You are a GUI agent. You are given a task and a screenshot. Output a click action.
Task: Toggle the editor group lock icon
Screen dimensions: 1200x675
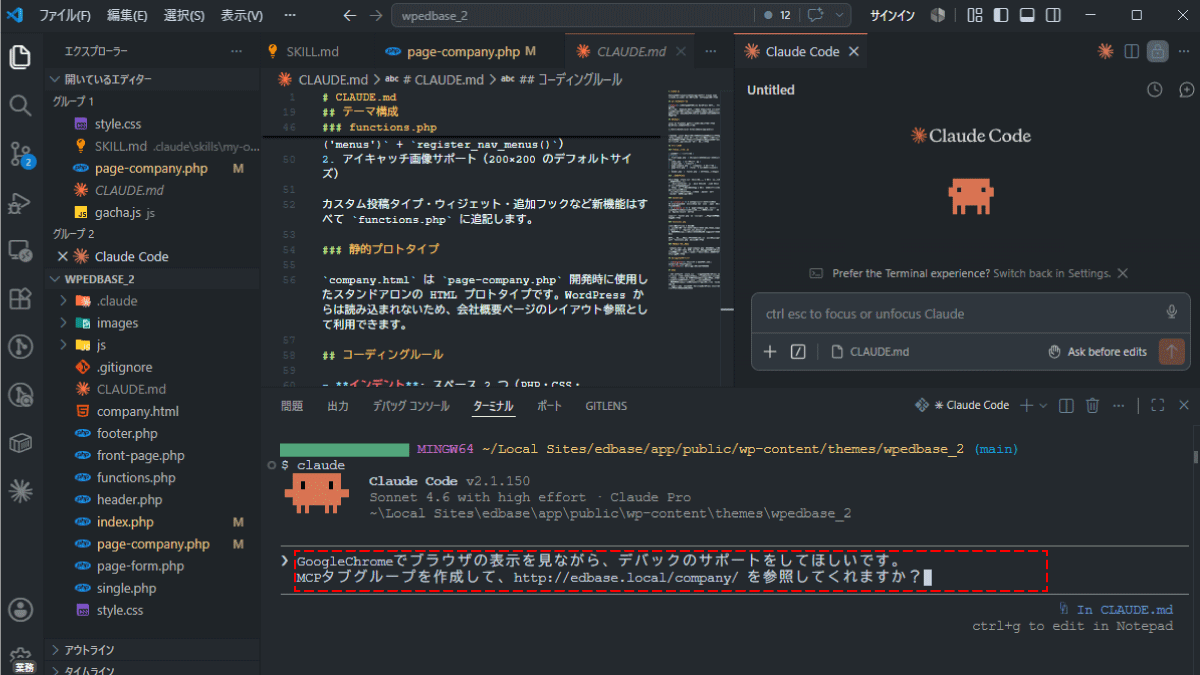1157,51
